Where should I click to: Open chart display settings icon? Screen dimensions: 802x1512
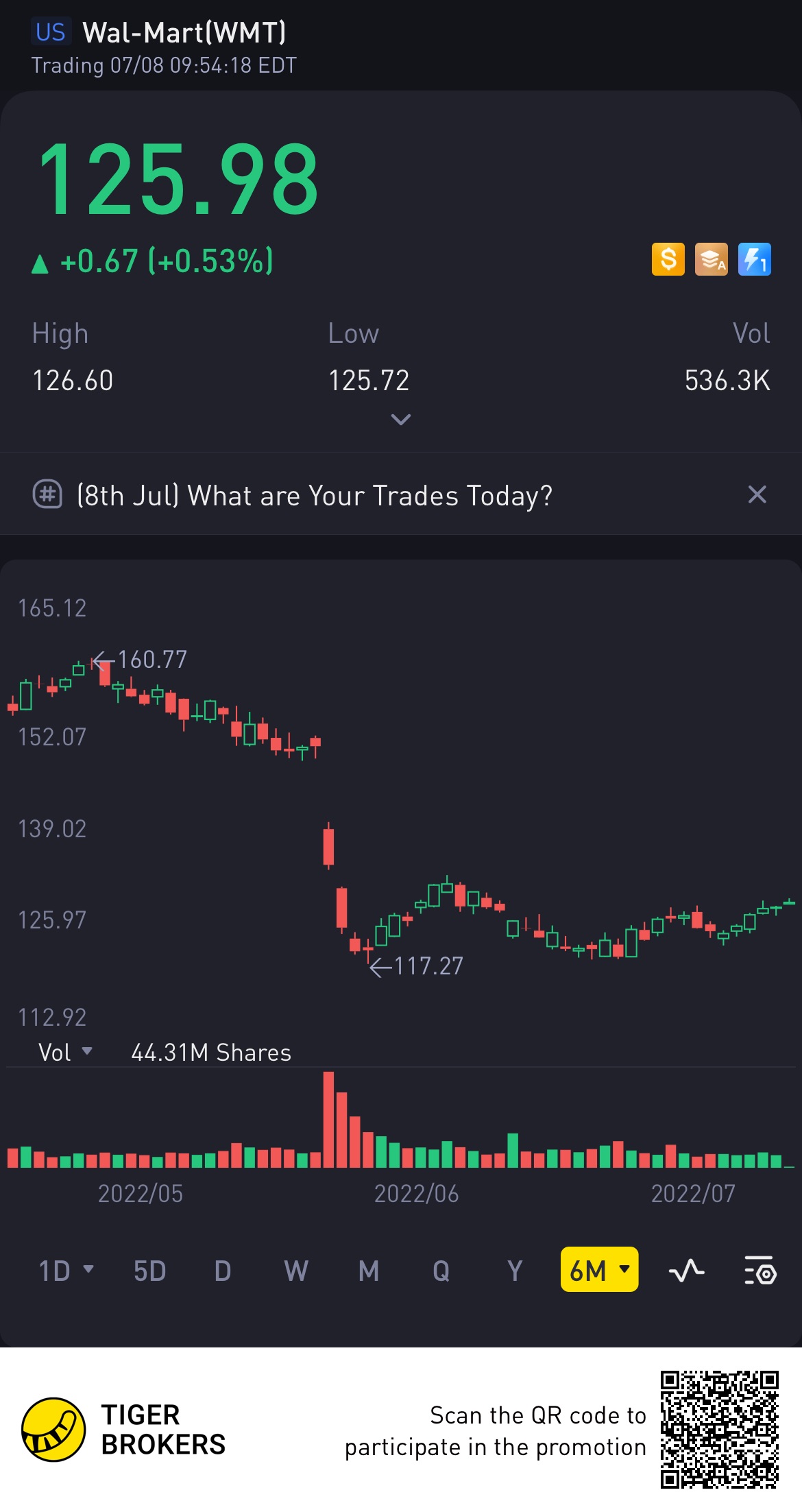tap(760, 1271)
